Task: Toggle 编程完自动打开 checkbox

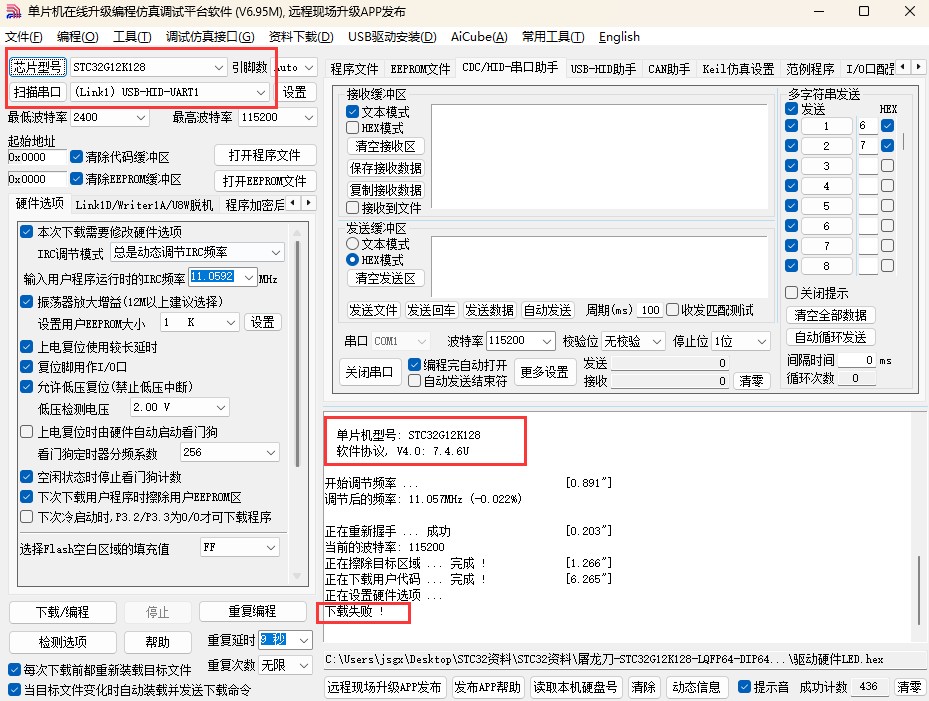Action: pyautogui.click(x=414, y=364)
